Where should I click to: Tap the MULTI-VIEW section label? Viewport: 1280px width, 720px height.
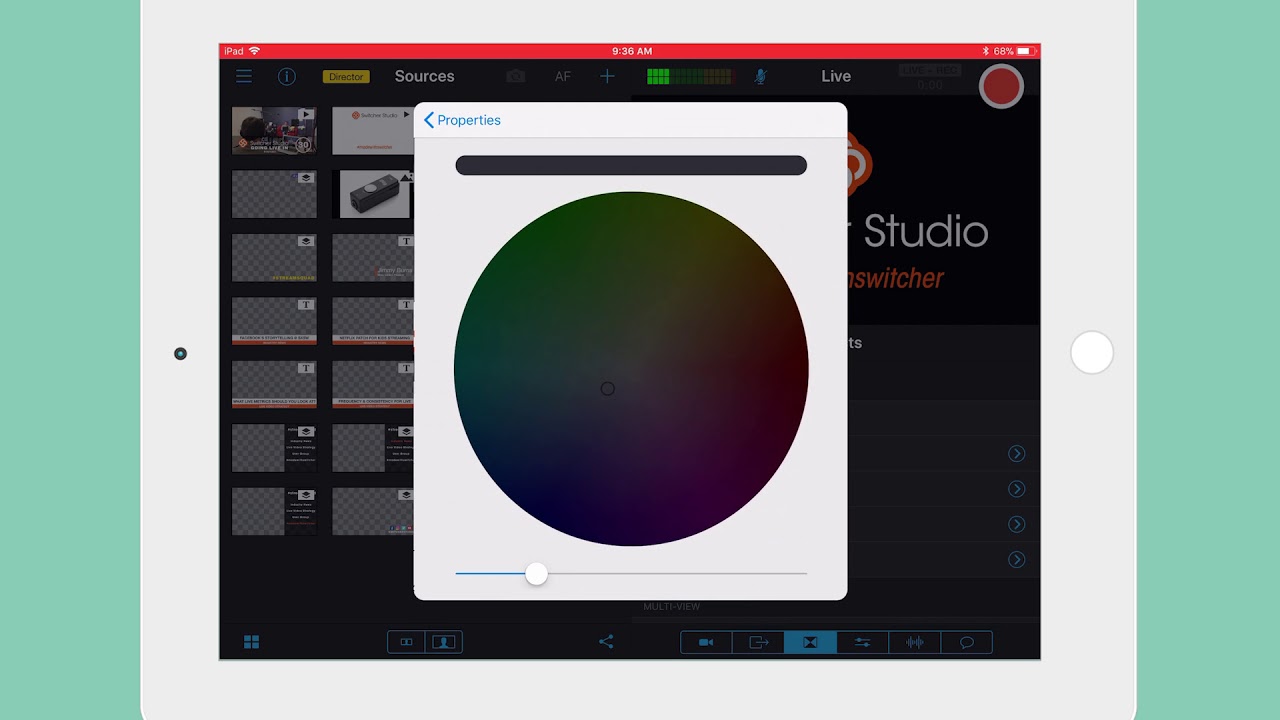point(672,607)
